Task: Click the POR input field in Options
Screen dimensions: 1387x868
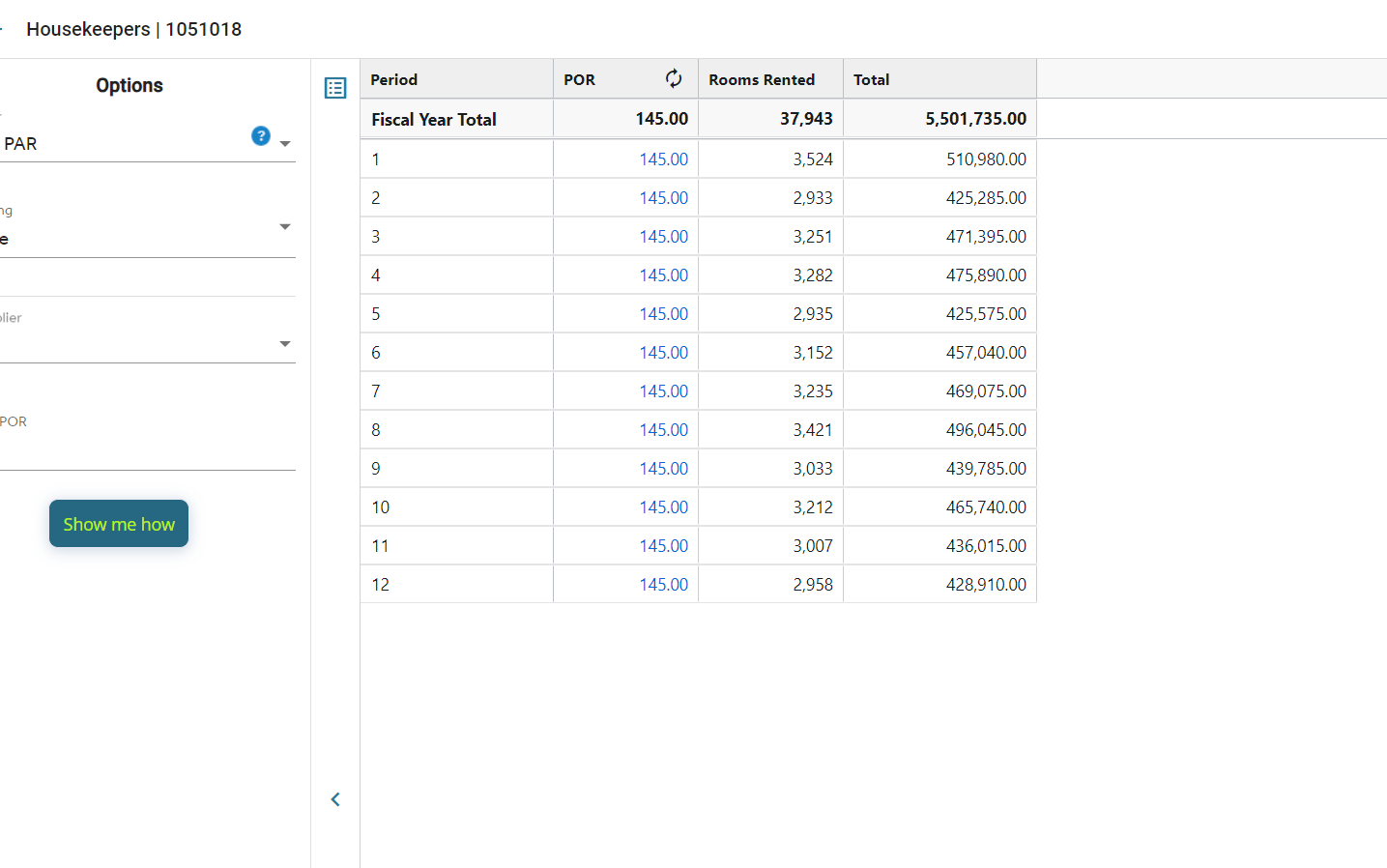Action: click(x=147, y=450)
